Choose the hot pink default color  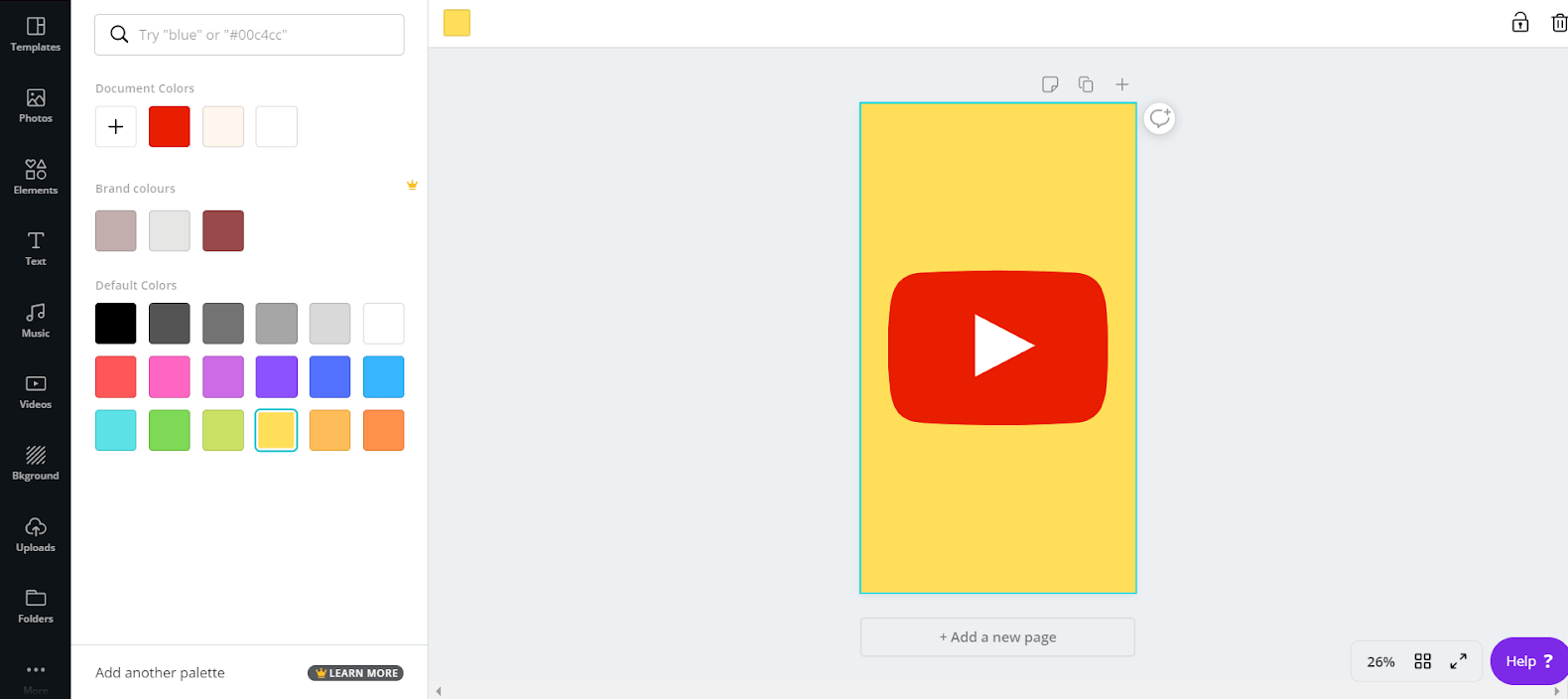[x=170, y=377]
